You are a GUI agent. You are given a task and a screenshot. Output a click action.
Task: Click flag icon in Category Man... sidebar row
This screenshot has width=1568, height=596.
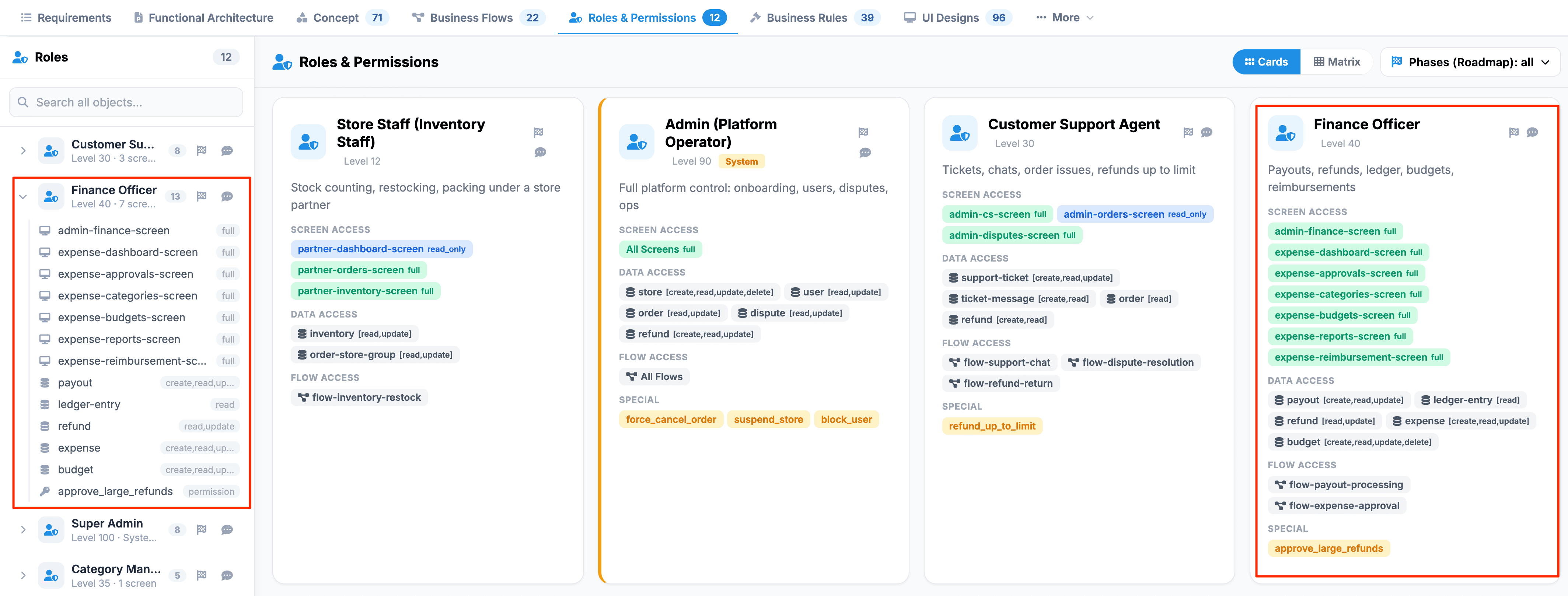tap(202, 575)
